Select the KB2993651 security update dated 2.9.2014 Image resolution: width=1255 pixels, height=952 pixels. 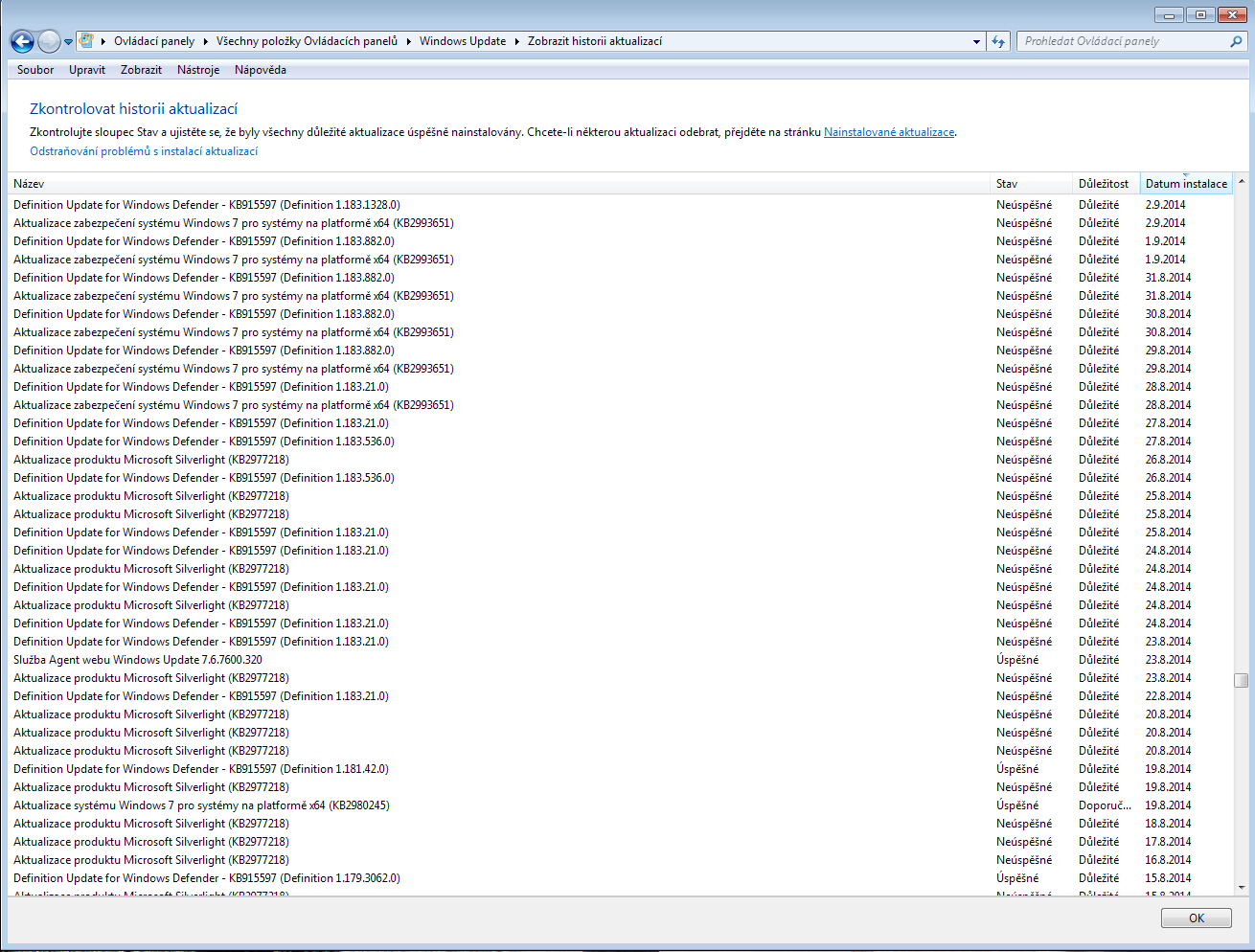(x=621, y=223)
